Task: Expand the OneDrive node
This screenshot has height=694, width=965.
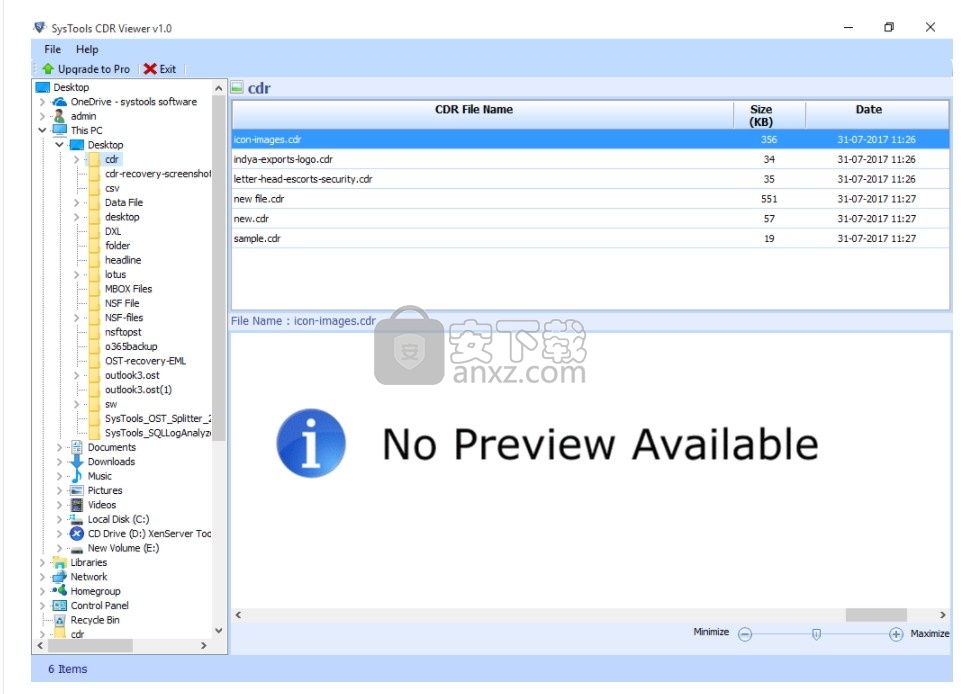Action: point(42,102)
